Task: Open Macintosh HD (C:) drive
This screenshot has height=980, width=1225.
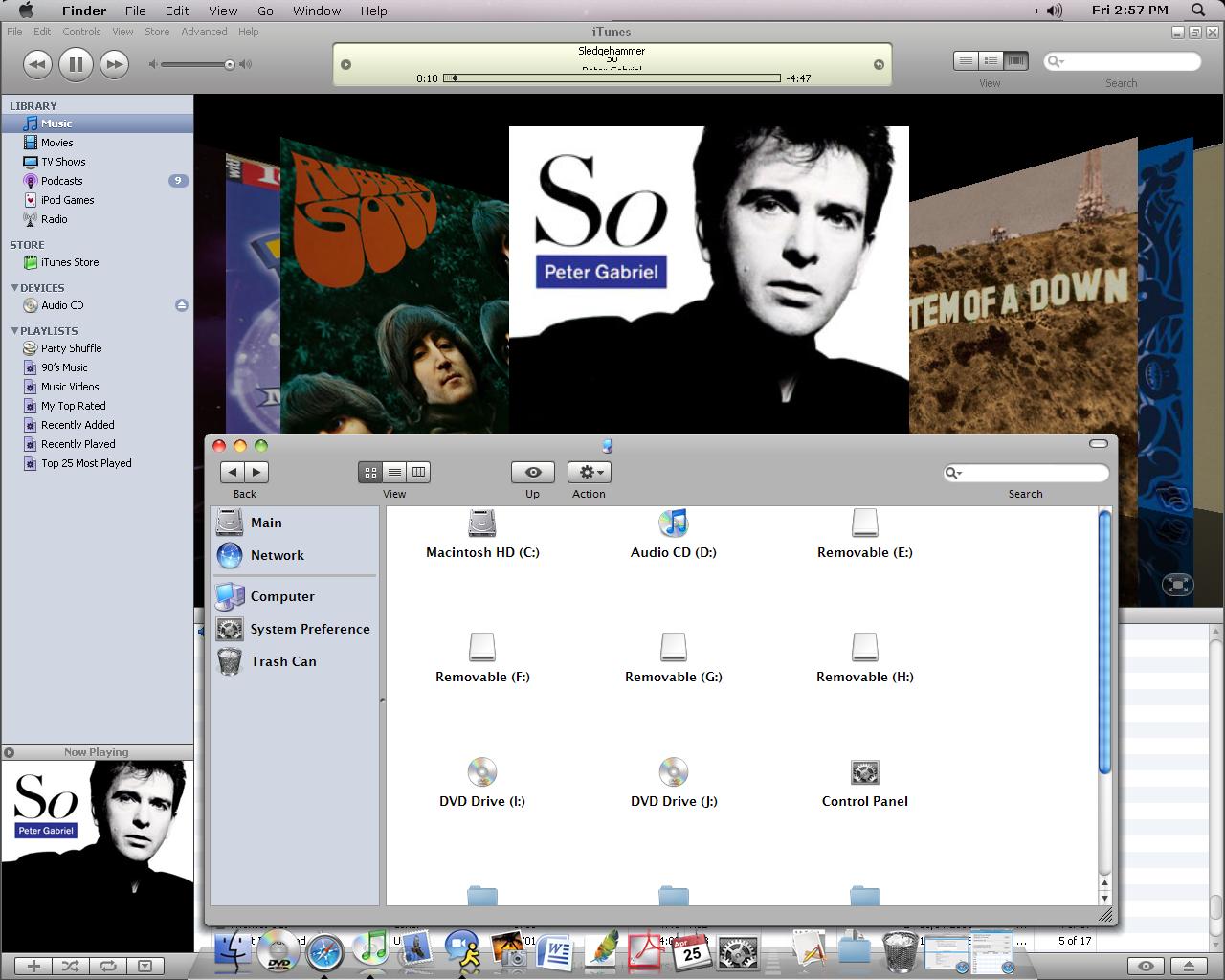Action: (x=482, y=534)
